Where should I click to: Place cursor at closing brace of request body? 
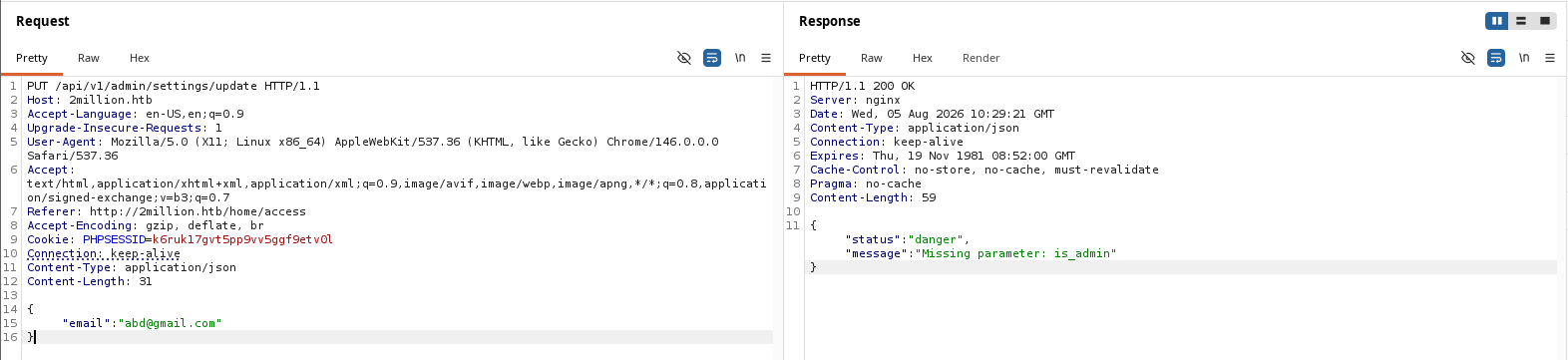click(30, 337)
